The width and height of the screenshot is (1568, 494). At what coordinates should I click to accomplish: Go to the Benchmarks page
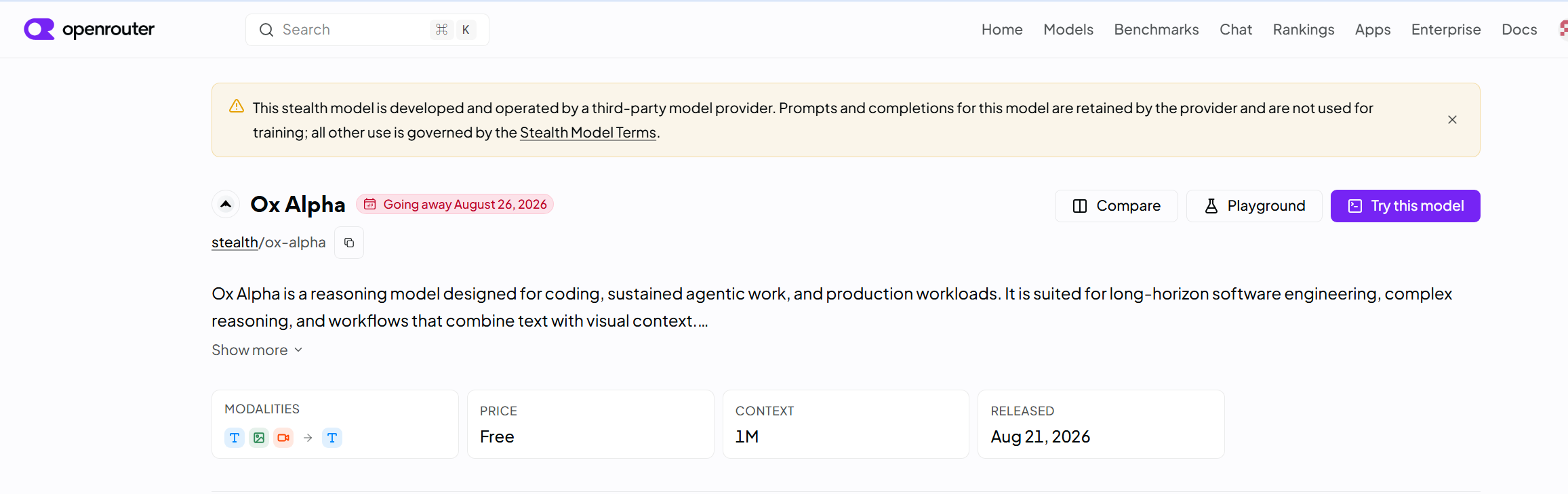point(1157,30)
